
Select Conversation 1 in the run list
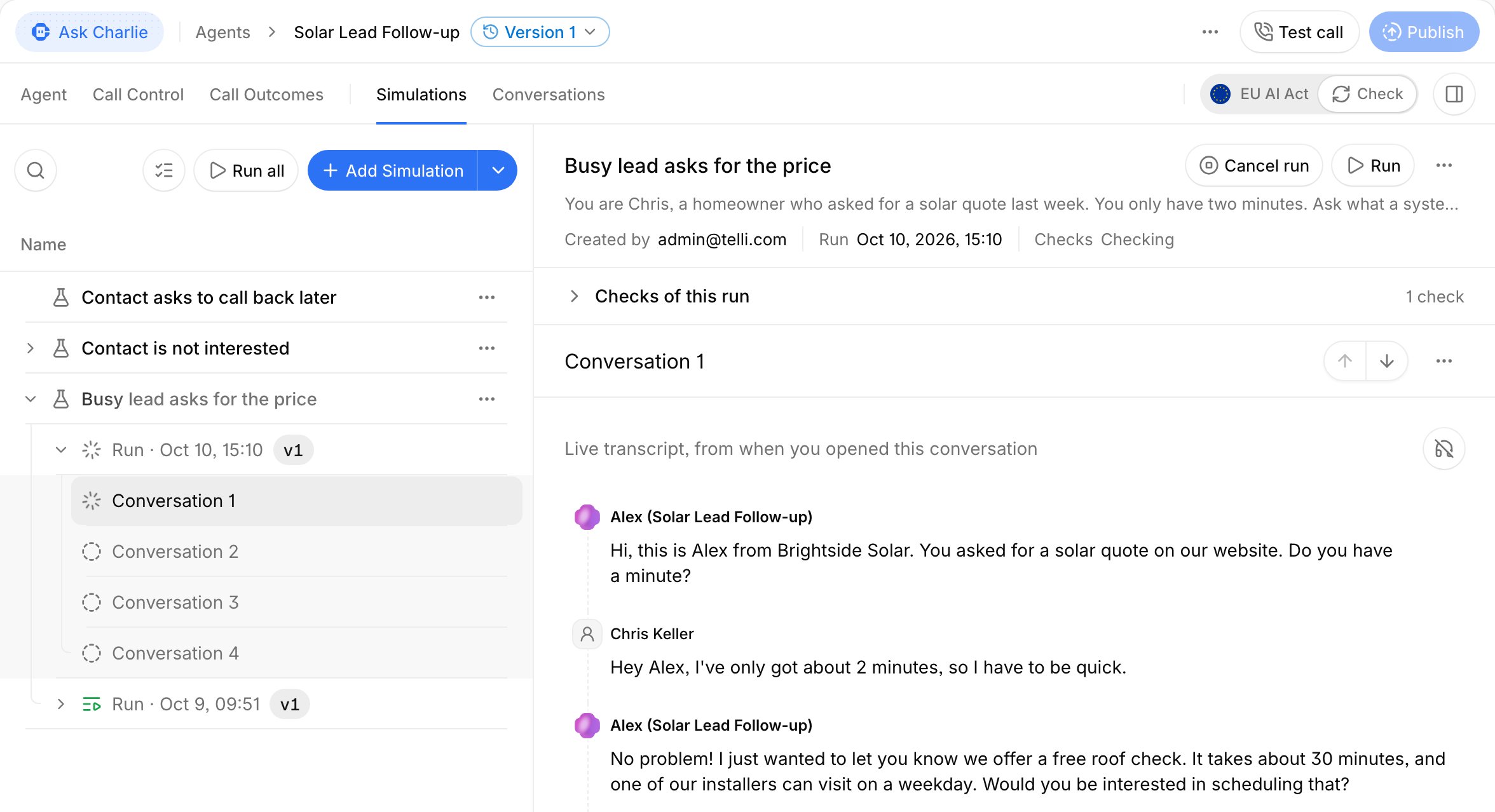tap(297, 501)
